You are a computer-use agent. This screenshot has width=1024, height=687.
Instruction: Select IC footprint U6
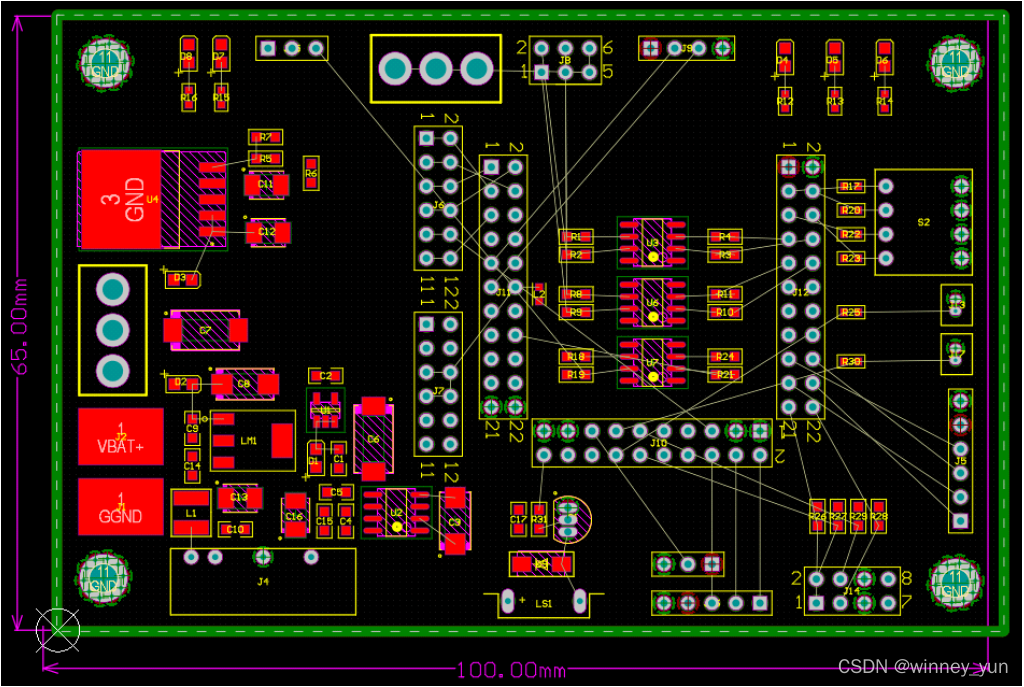pyautogui.click(x=652, y=302)
